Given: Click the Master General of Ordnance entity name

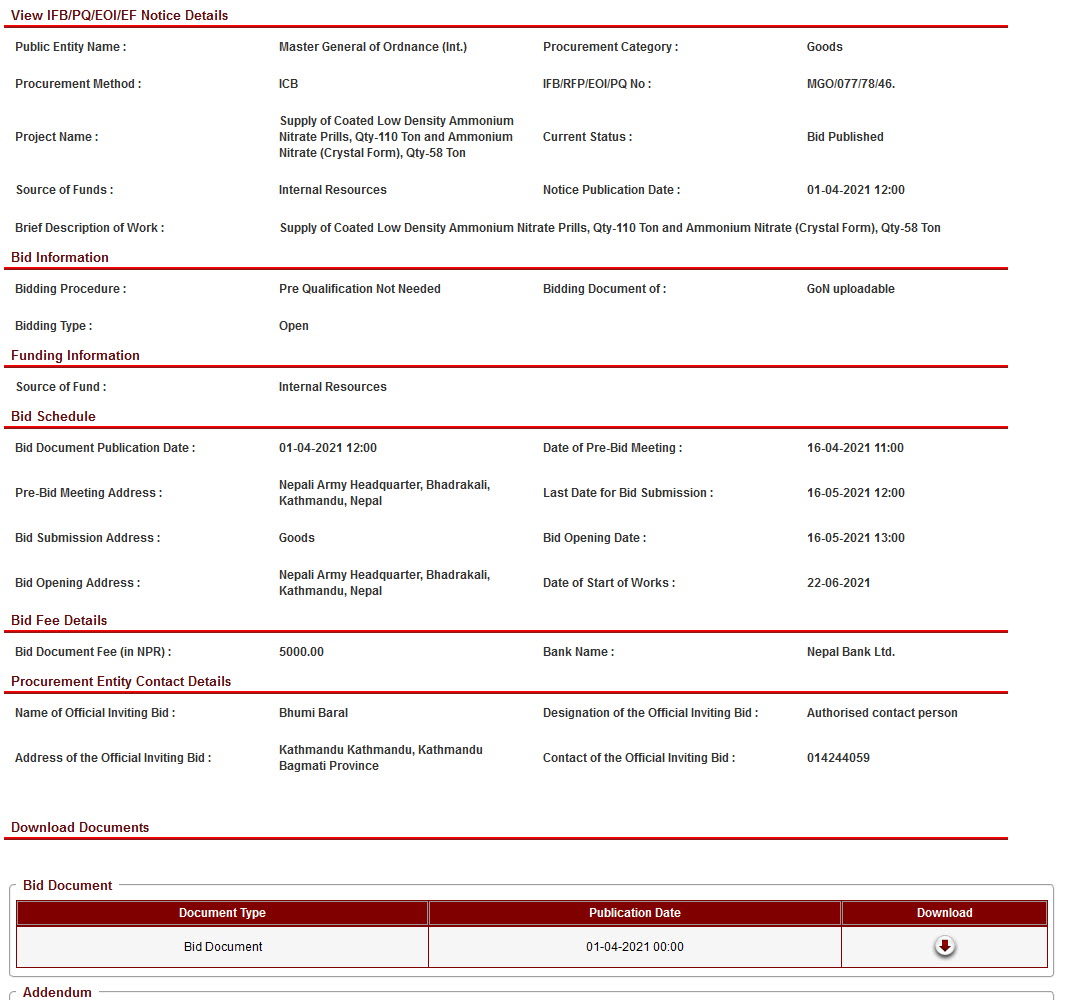Looking at the screenshot, I should click(x=372, y=47).
